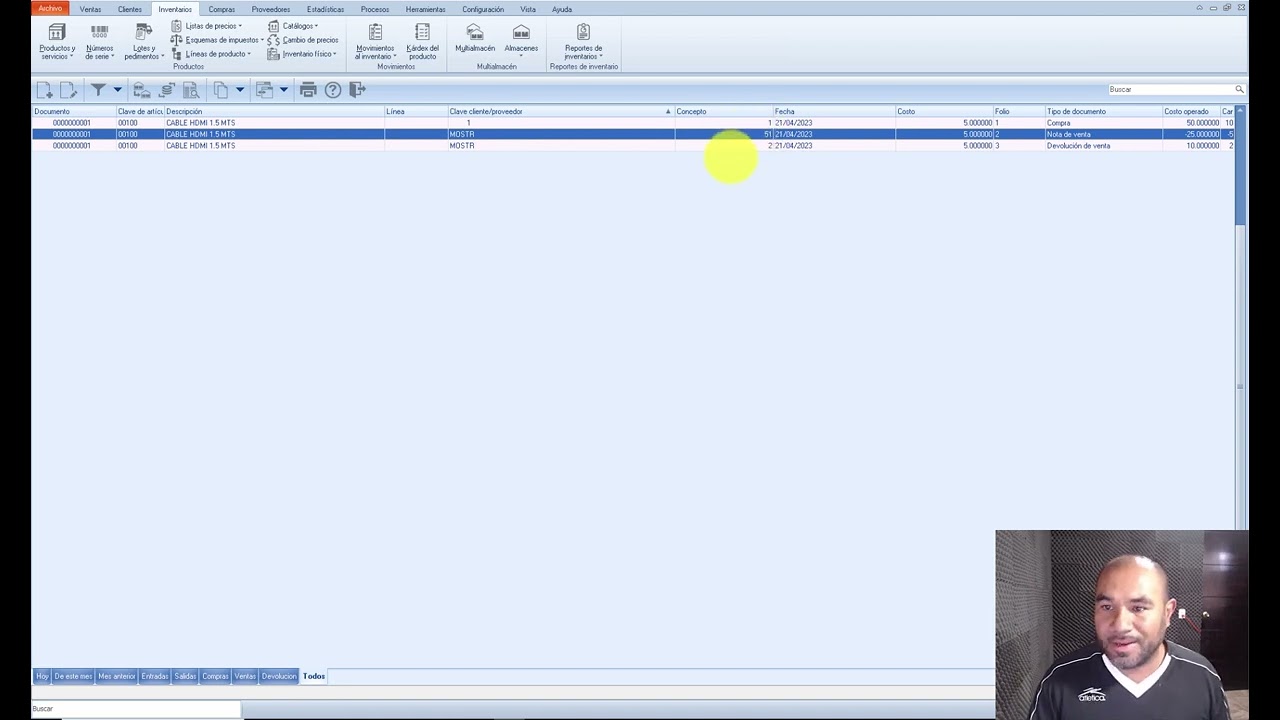1280x720 pixels.
Task: Sort by the Descripción column header
Action: pyautogui.click(x=274, y=111)
